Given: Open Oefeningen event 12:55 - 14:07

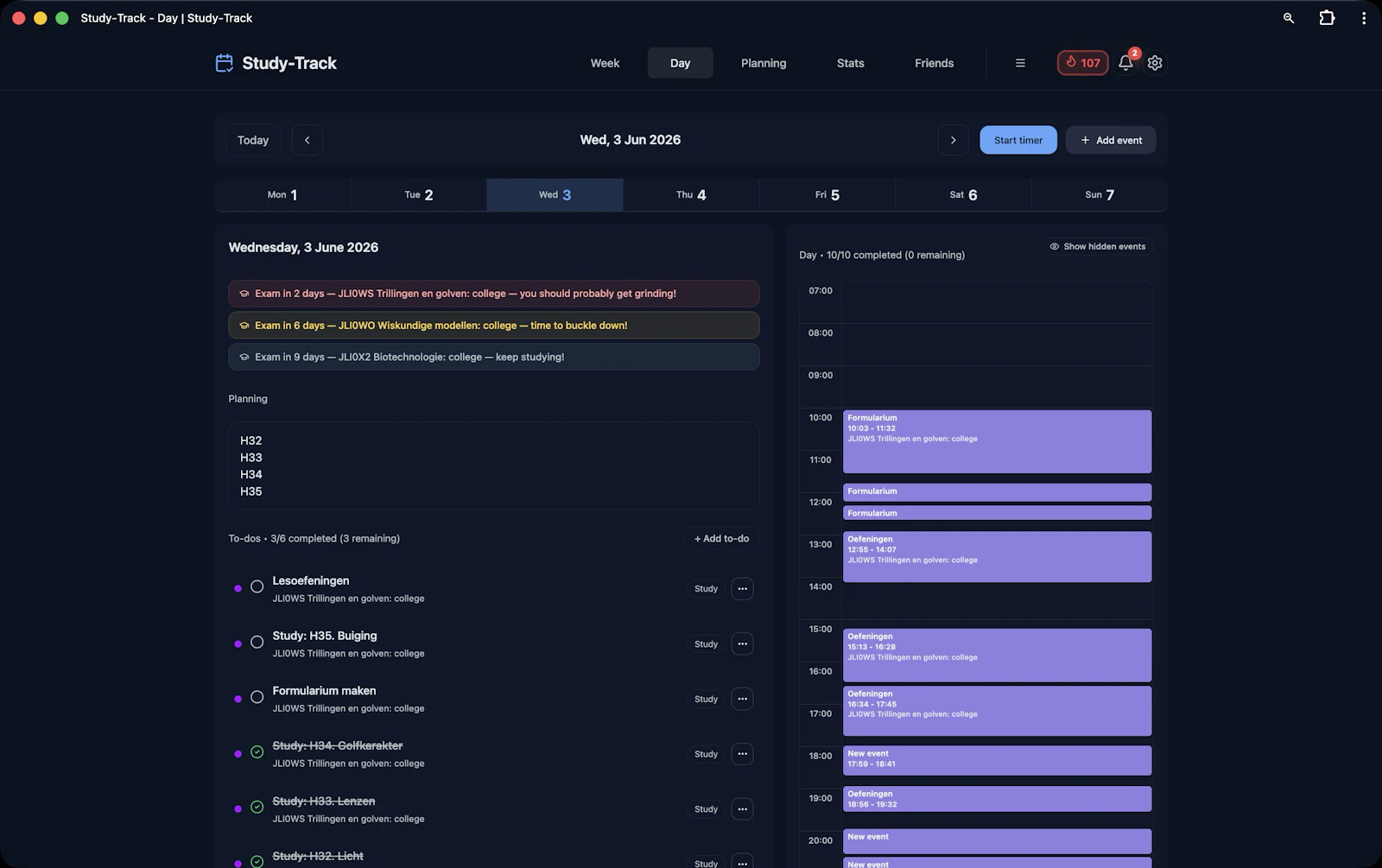Looking at the screenshot, I should pyautogui.click(x=997, y=556).
